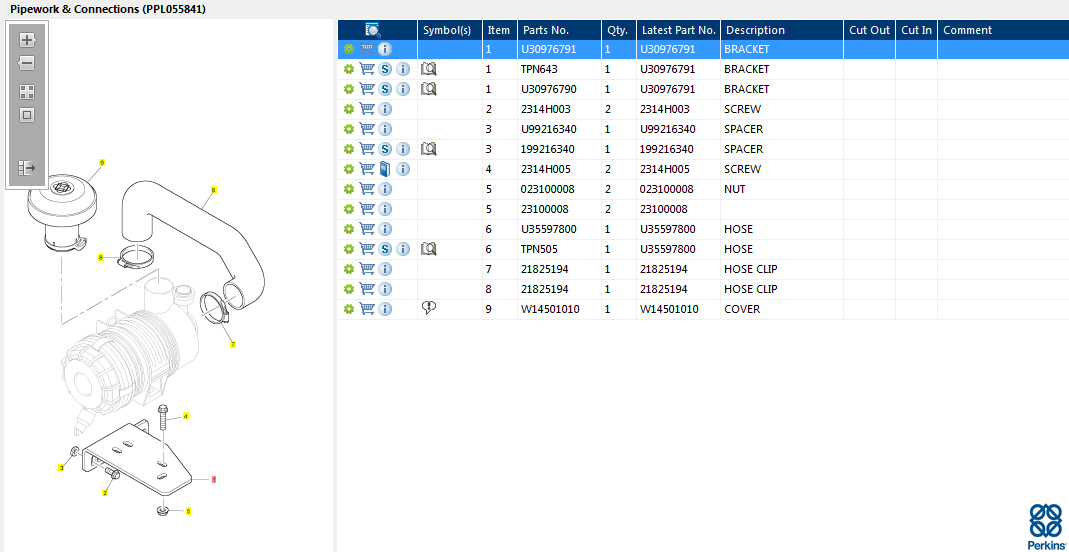Select callout 8 hose clip in diagram
The height and width of the screenshot is (552, 1069).
click(100, 258)
